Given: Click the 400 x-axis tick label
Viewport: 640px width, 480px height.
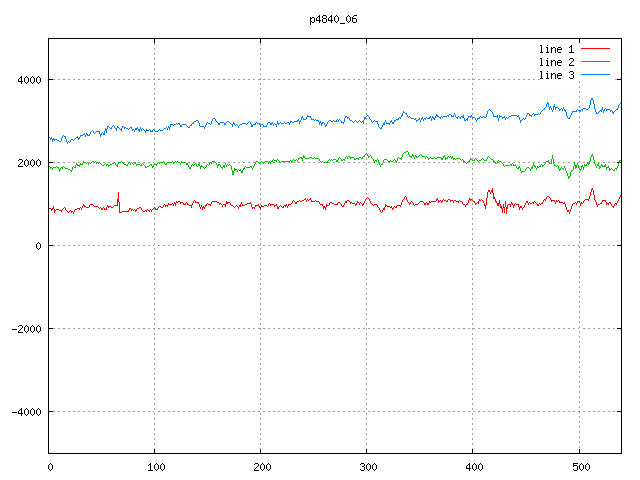Looking at the screenshot, I should (x=474, y=467).
